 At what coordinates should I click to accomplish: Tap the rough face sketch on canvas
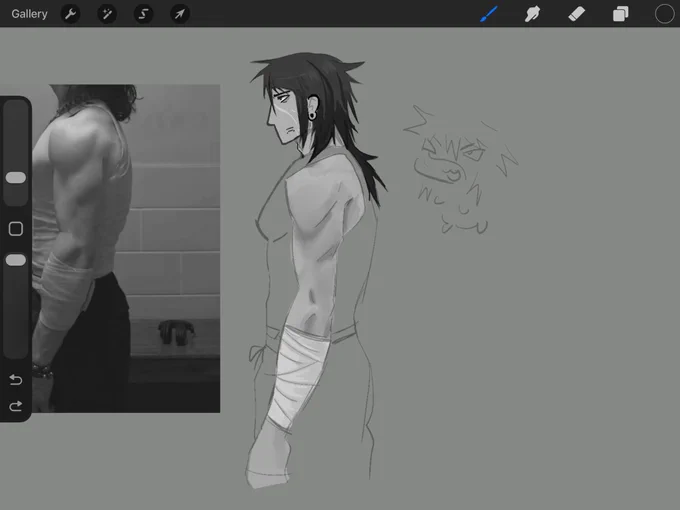point(461,170)
